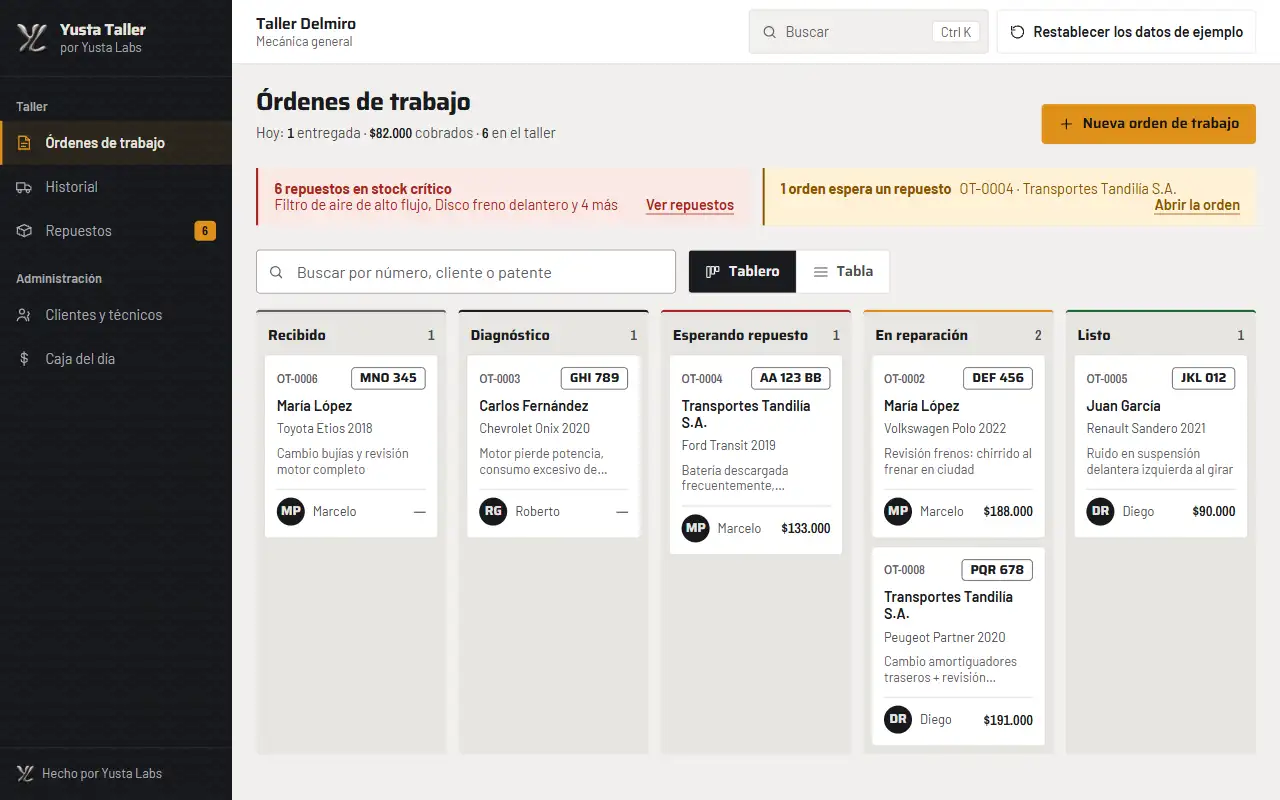Click the plus icon on Nueva orden

click(1067, 124)
